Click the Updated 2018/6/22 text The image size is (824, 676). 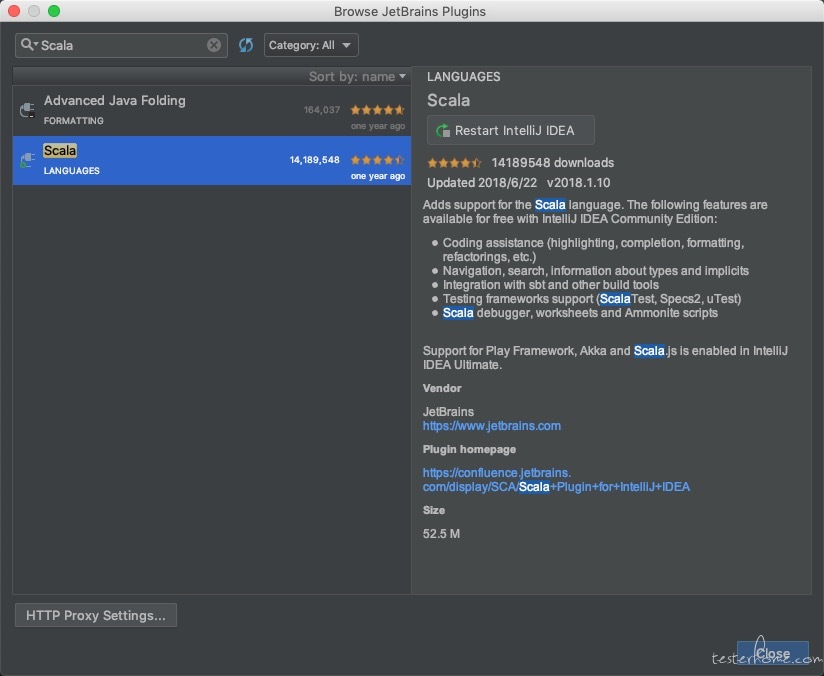pyautogui.click(x=482, y=183)
